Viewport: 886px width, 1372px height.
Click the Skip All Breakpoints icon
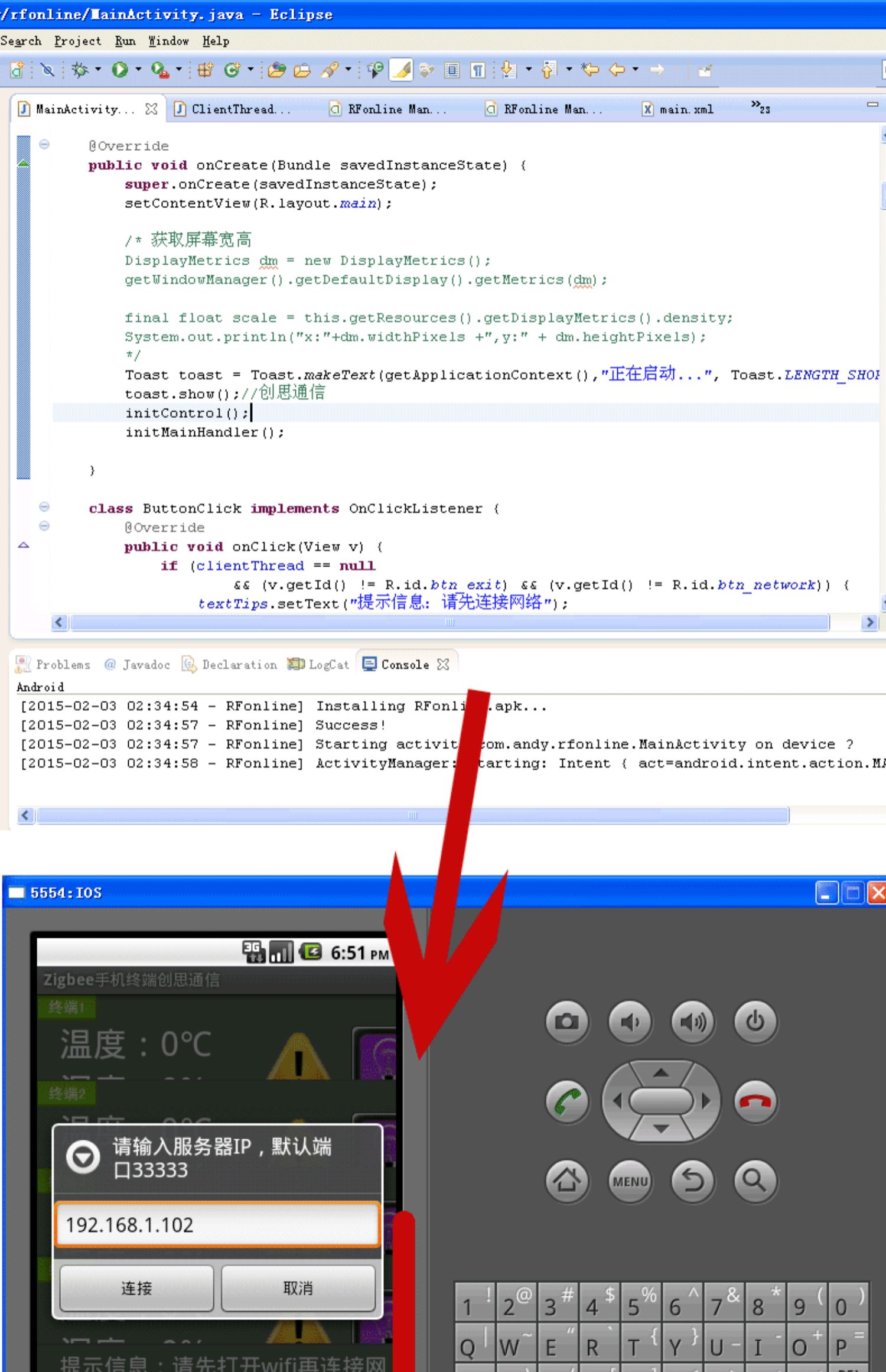[47, 70]
